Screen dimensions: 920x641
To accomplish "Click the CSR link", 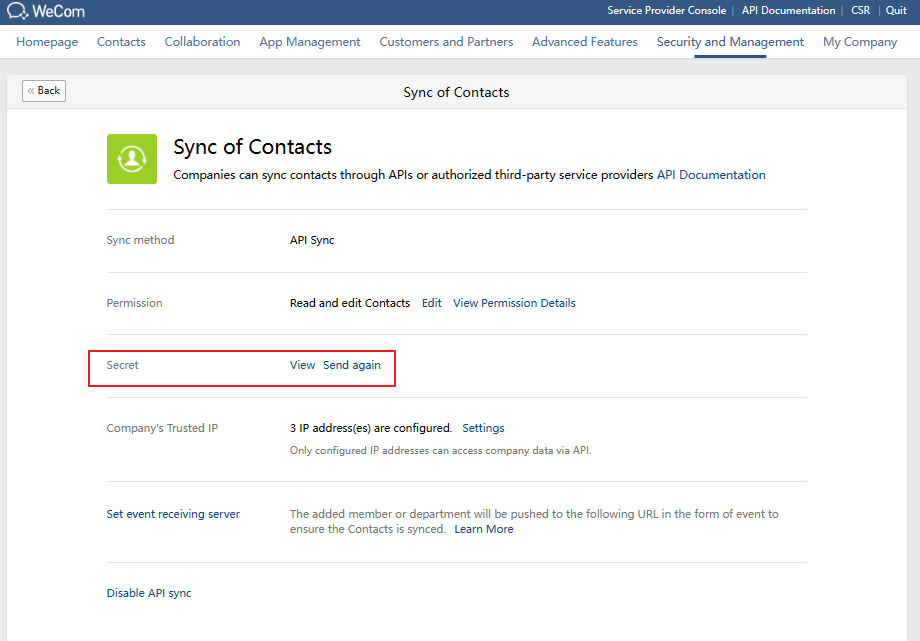I will coord(860,11).
